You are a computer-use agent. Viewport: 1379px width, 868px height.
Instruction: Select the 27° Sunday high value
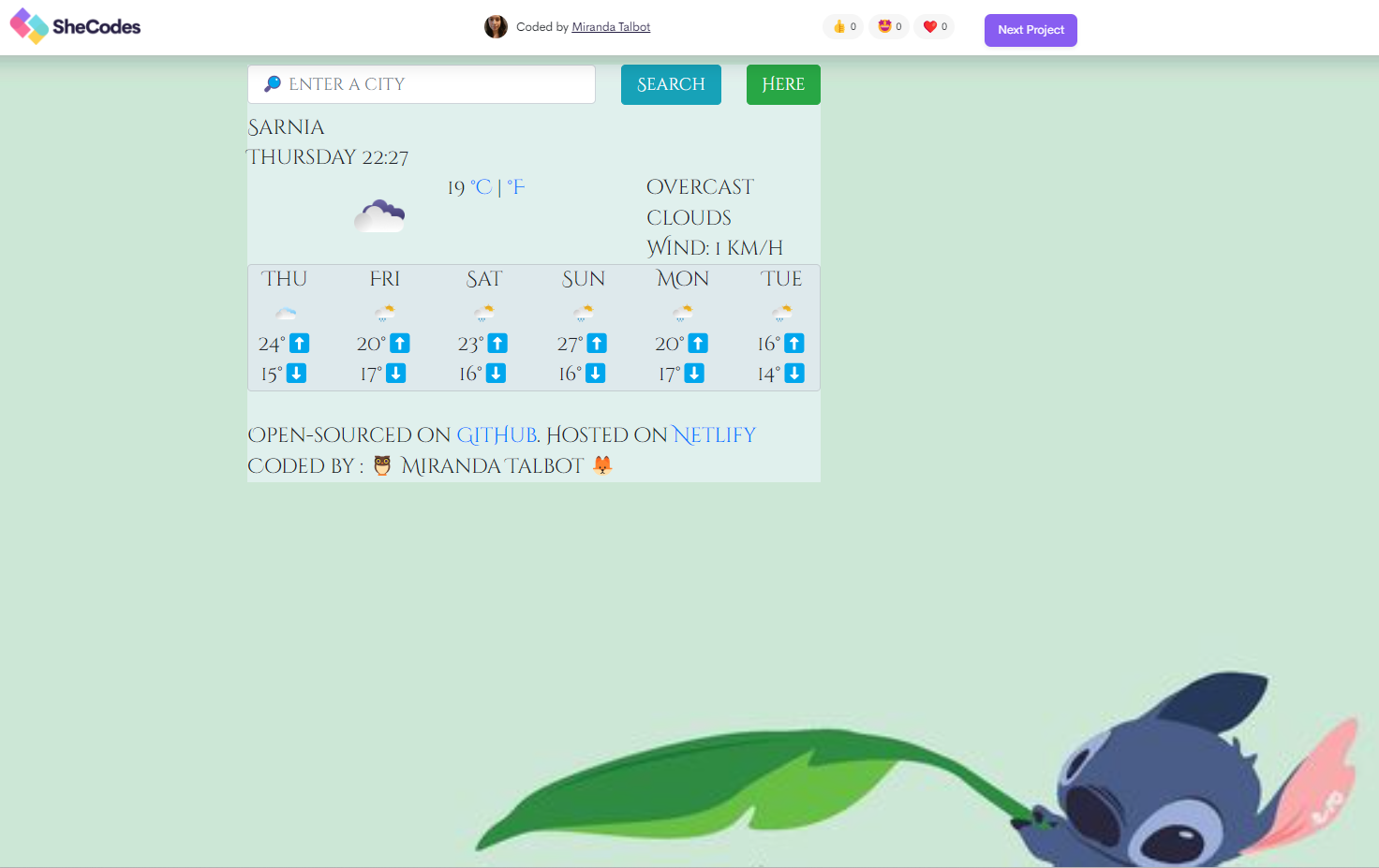pos(570,345)
